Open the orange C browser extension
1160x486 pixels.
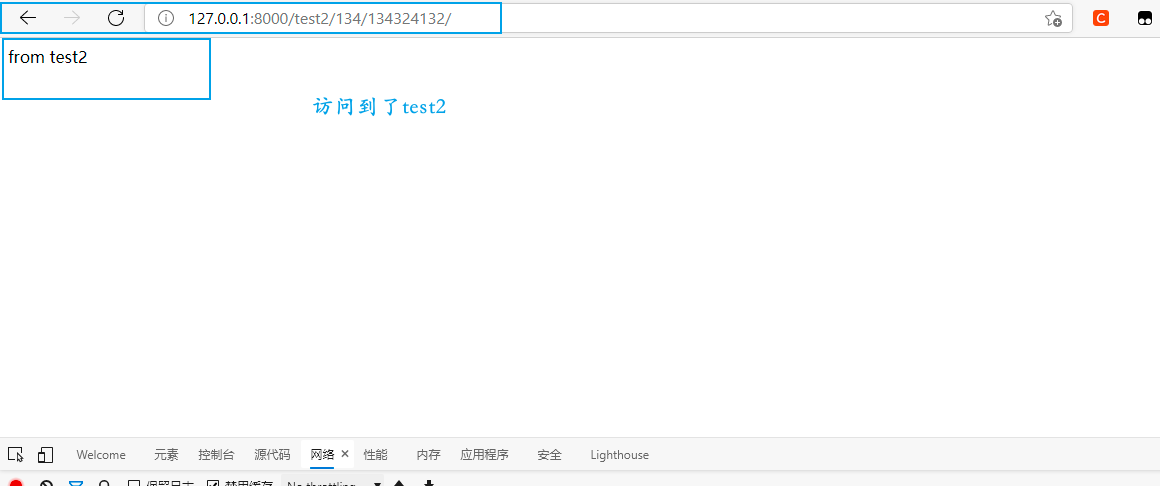(1101, 18)
